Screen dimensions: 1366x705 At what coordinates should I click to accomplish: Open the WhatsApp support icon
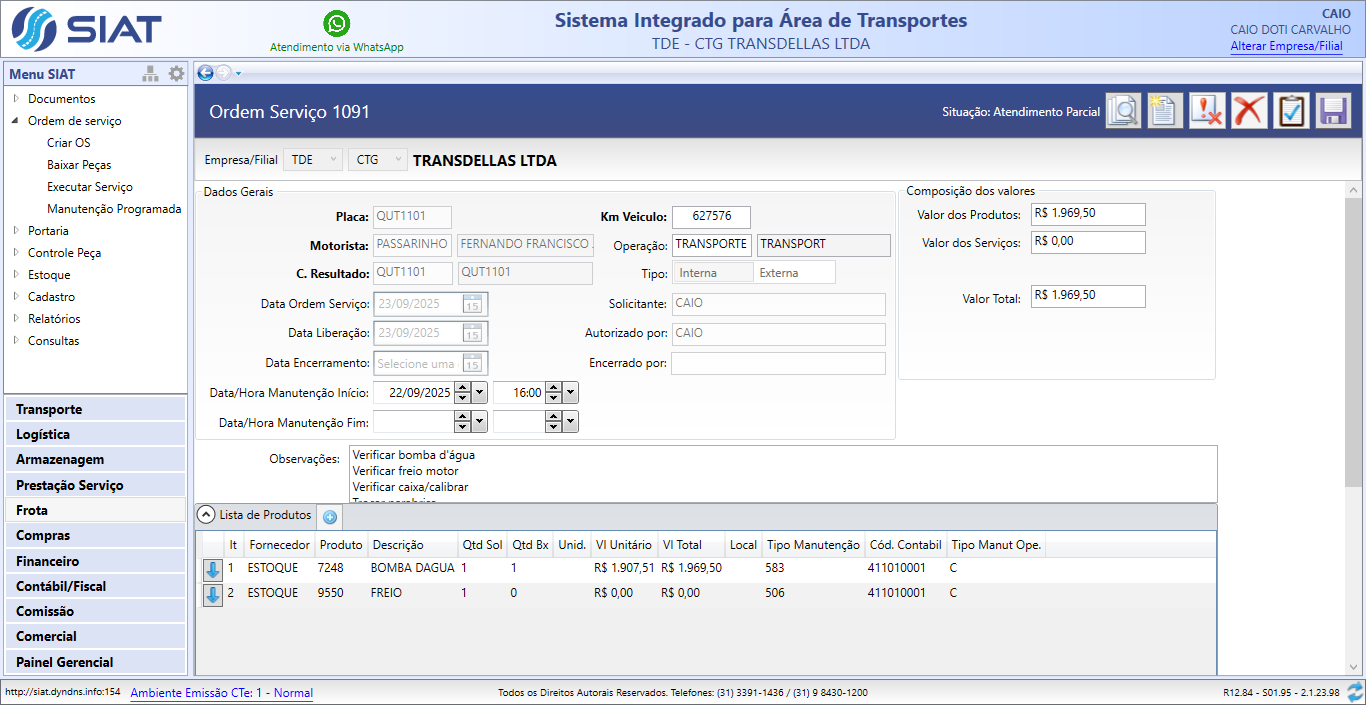pos(337,24)
